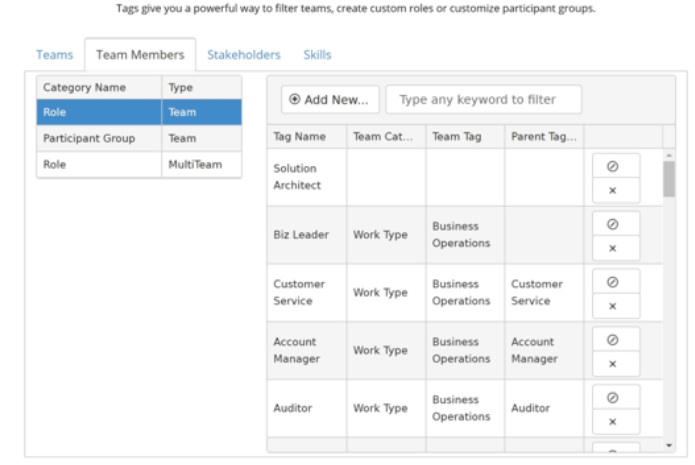Image resolution: width=695 pixels, height=465 pixels.
Task: Select the Solution Architect tag name cell
Action: pos(307,177)
